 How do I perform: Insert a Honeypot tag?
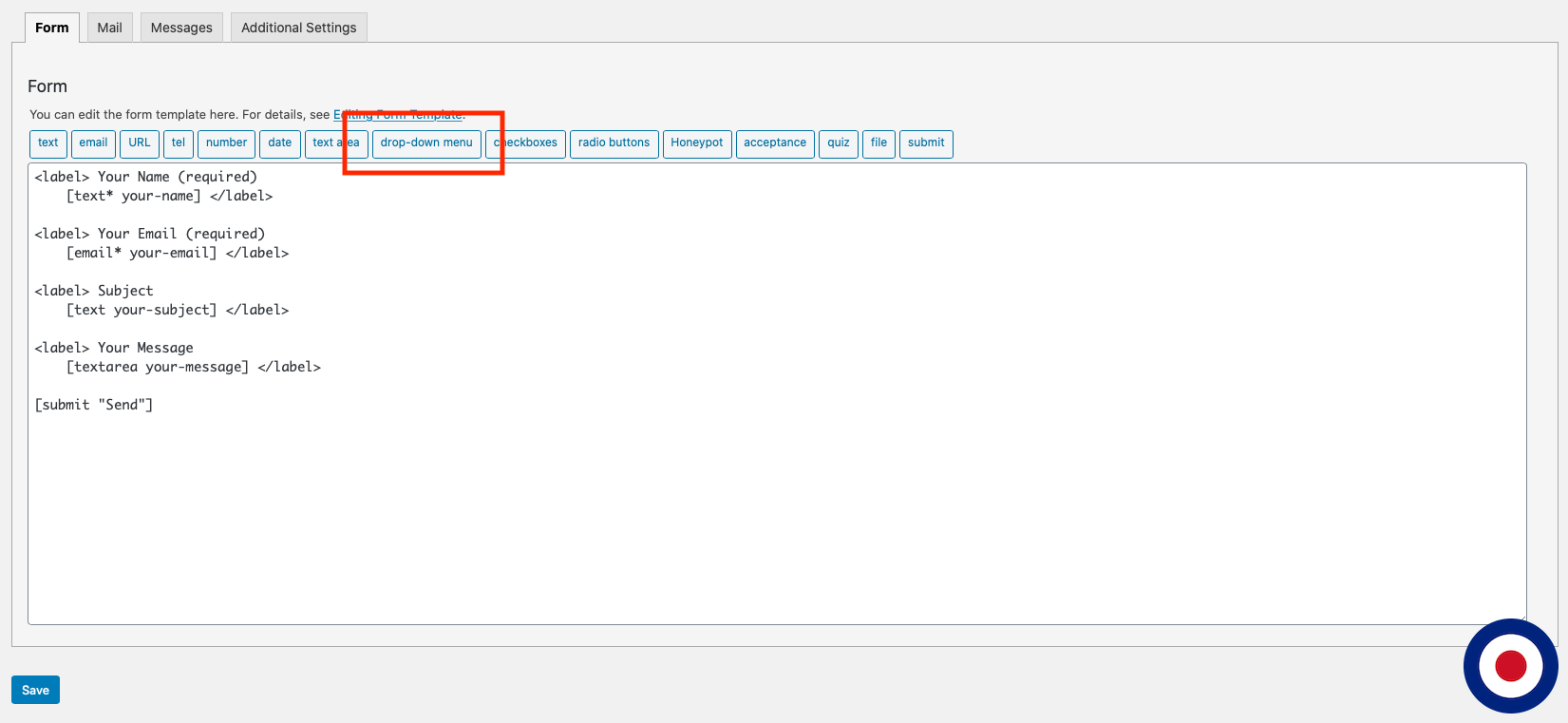[x=697, y=143]
